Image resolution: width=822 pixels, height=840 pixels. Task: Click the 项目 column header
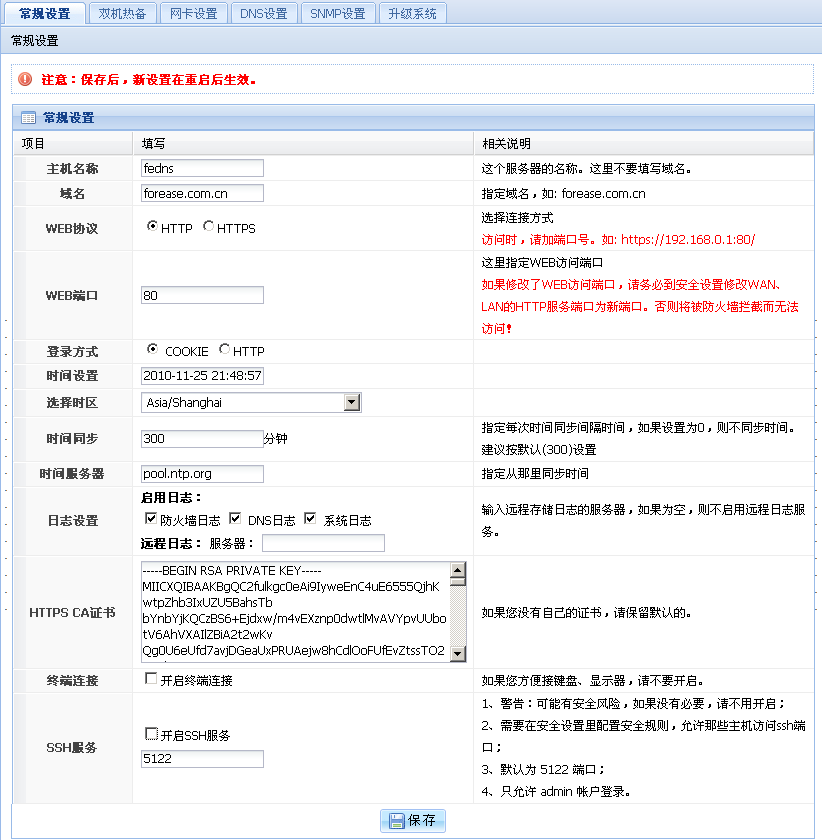point(33,144)
